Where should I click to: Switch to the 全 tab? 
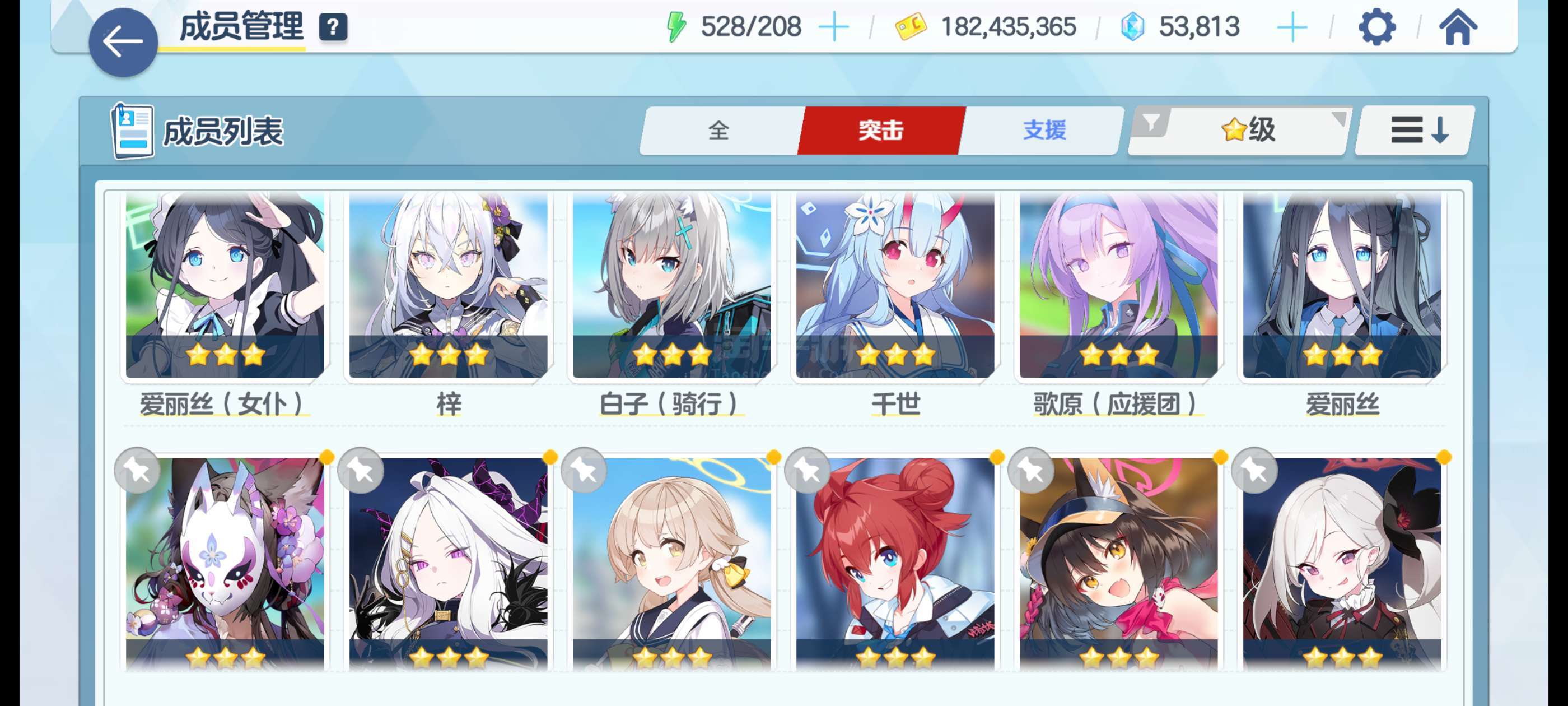(720, 131)
